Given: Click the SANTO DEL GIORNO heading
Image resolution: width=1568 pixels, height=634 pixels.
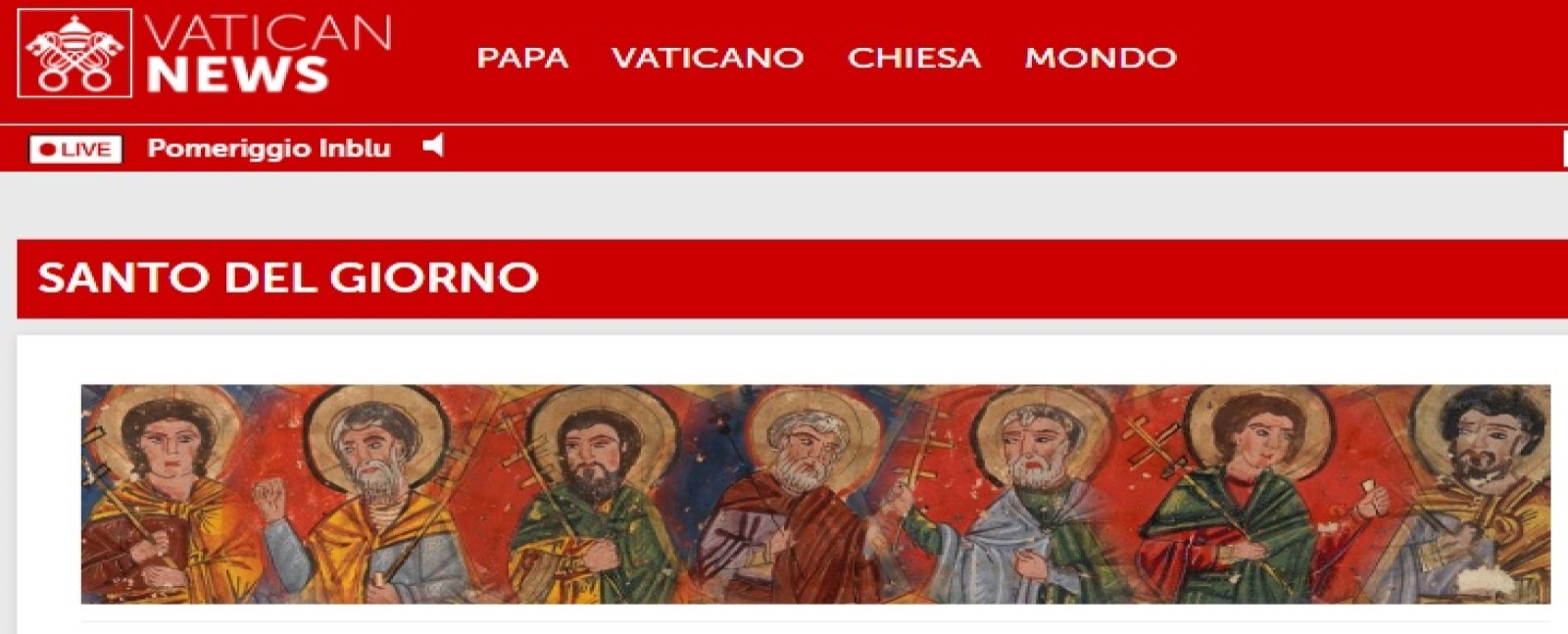Looking at the screenshot, I should (288, 277).
